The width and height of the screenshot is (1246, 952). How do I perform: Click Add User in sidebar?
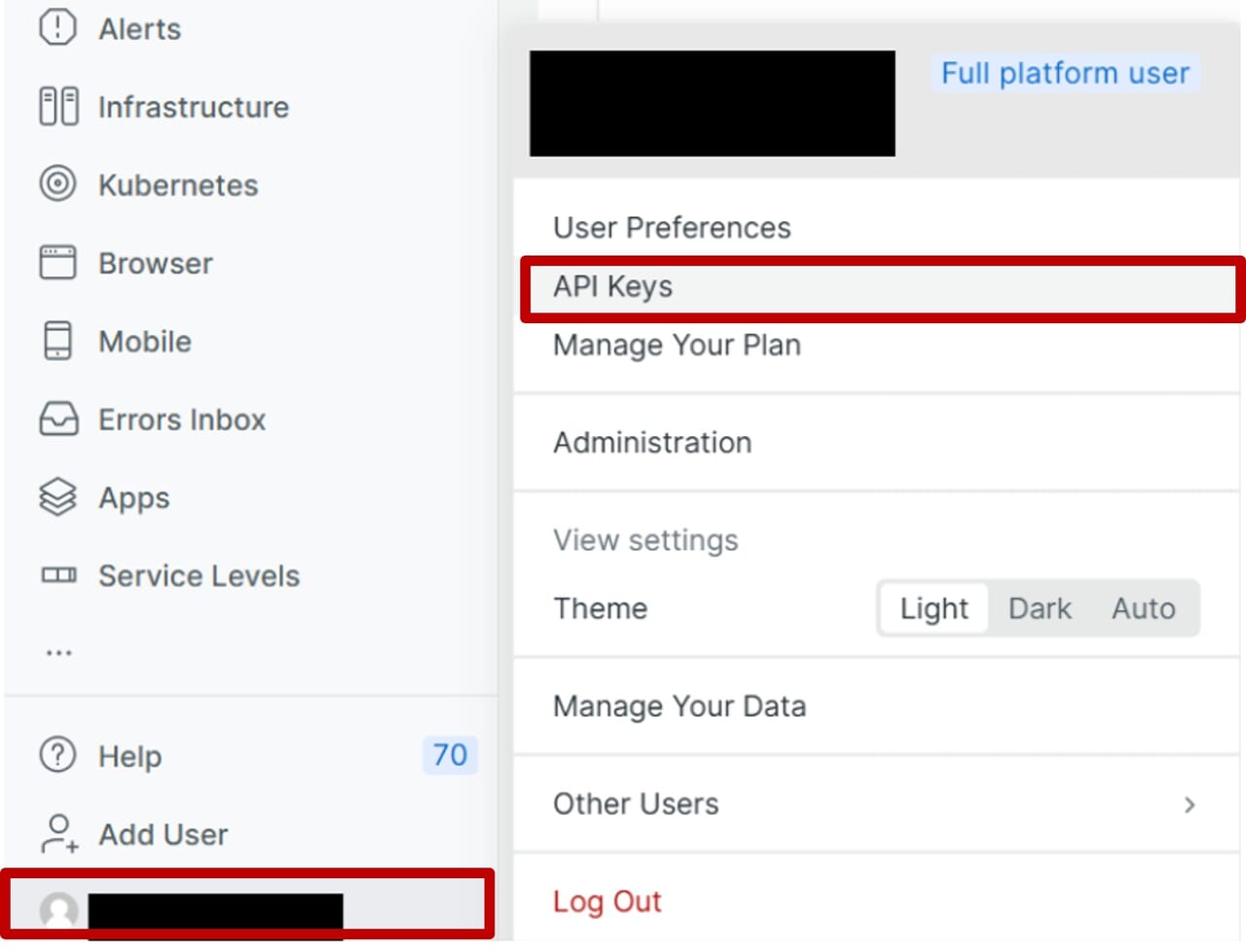[163, 834]
